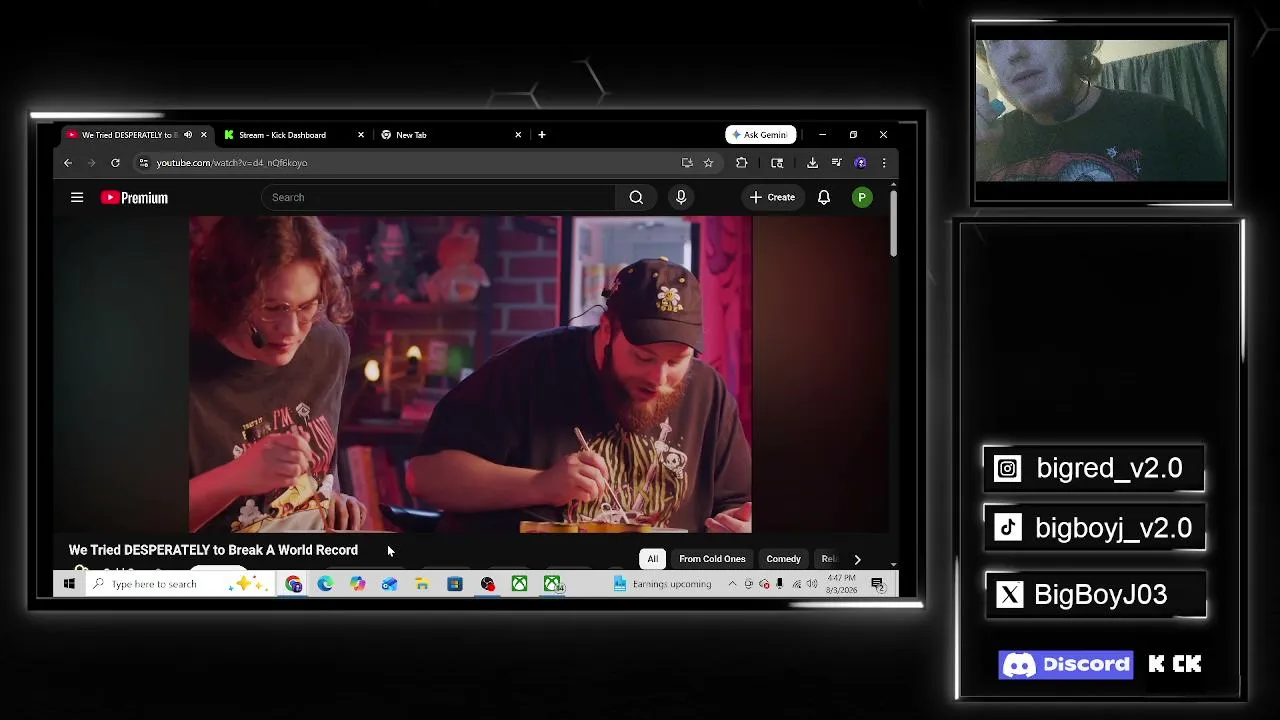
Task: Switch to the Stream - Kick Dashboard tab
Action: tap(292, 135)
